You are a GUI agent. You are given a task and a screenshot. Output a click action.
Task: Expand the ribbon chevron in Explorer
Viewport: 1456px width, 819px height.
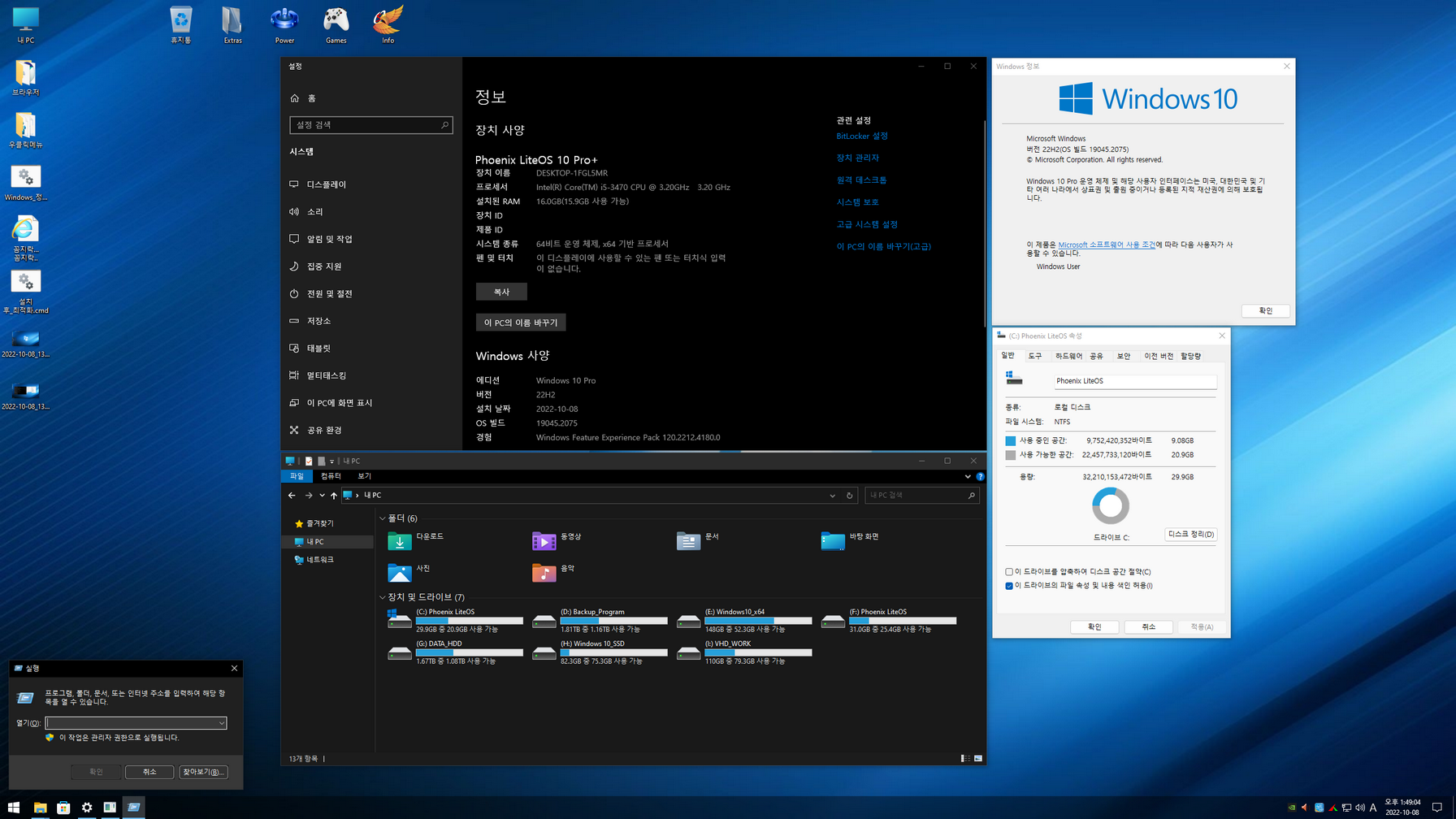coord(968,477)
